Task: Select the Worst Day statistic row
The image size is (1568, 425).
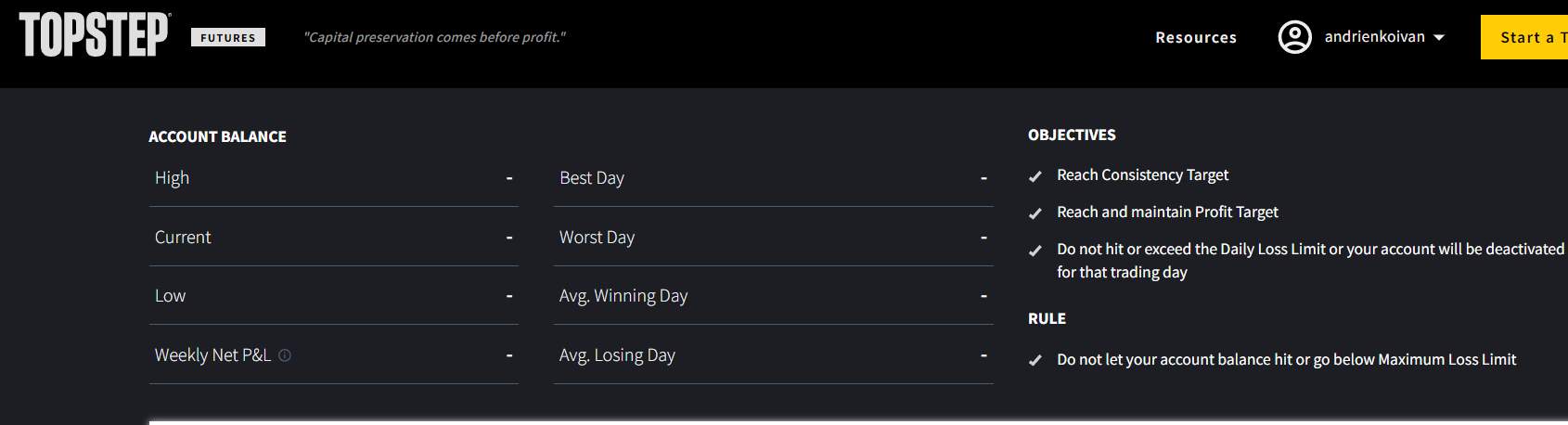Action: (x=774, y=237)
